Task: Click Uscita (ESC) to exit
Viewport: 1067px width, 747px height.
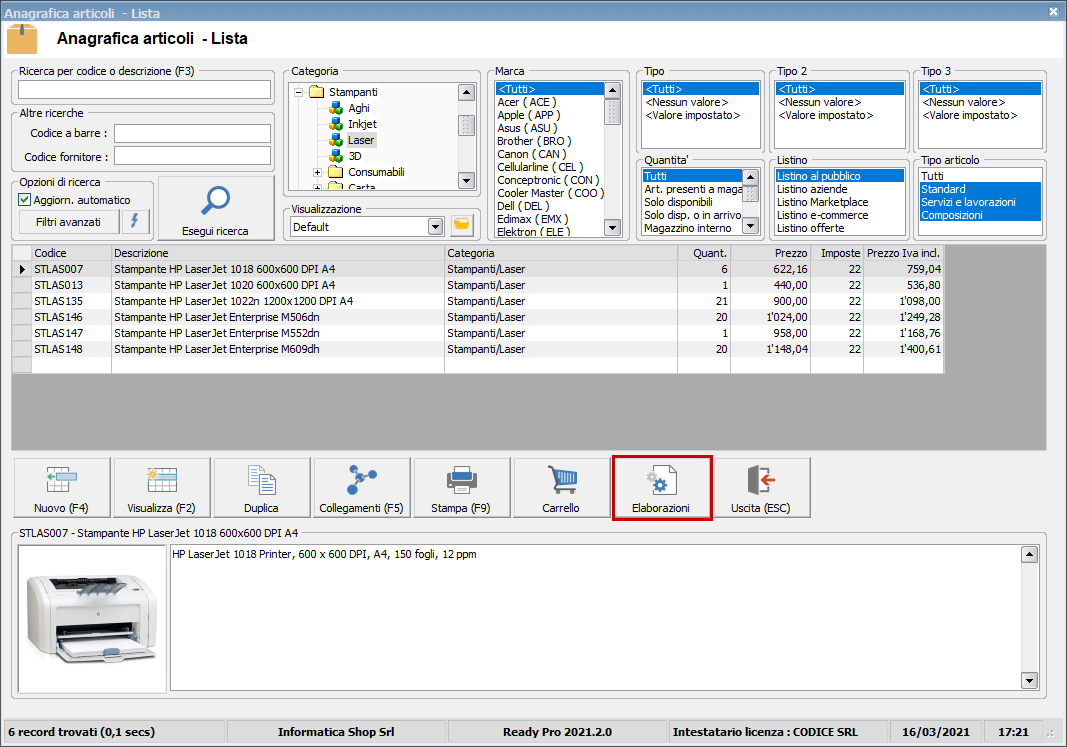Action: 761,487
